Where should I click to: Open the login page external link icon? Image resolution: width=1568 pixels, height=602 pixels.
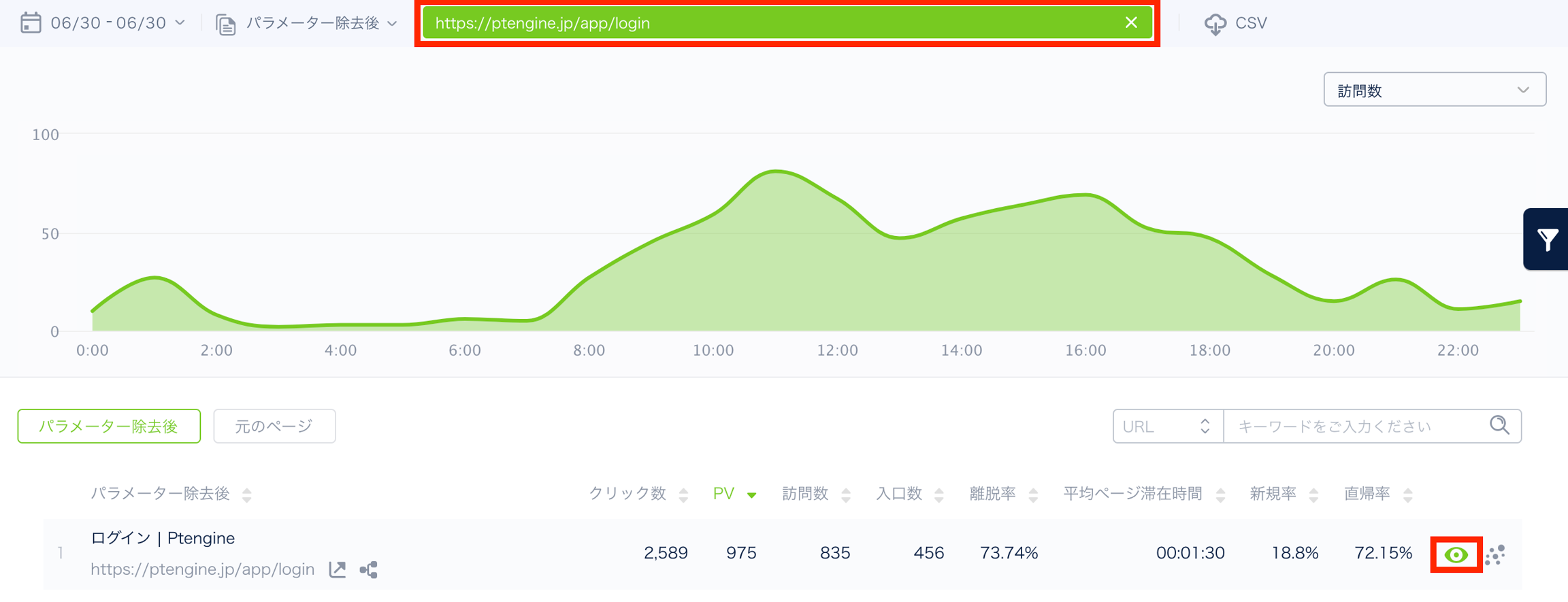[x=338, y=569]
